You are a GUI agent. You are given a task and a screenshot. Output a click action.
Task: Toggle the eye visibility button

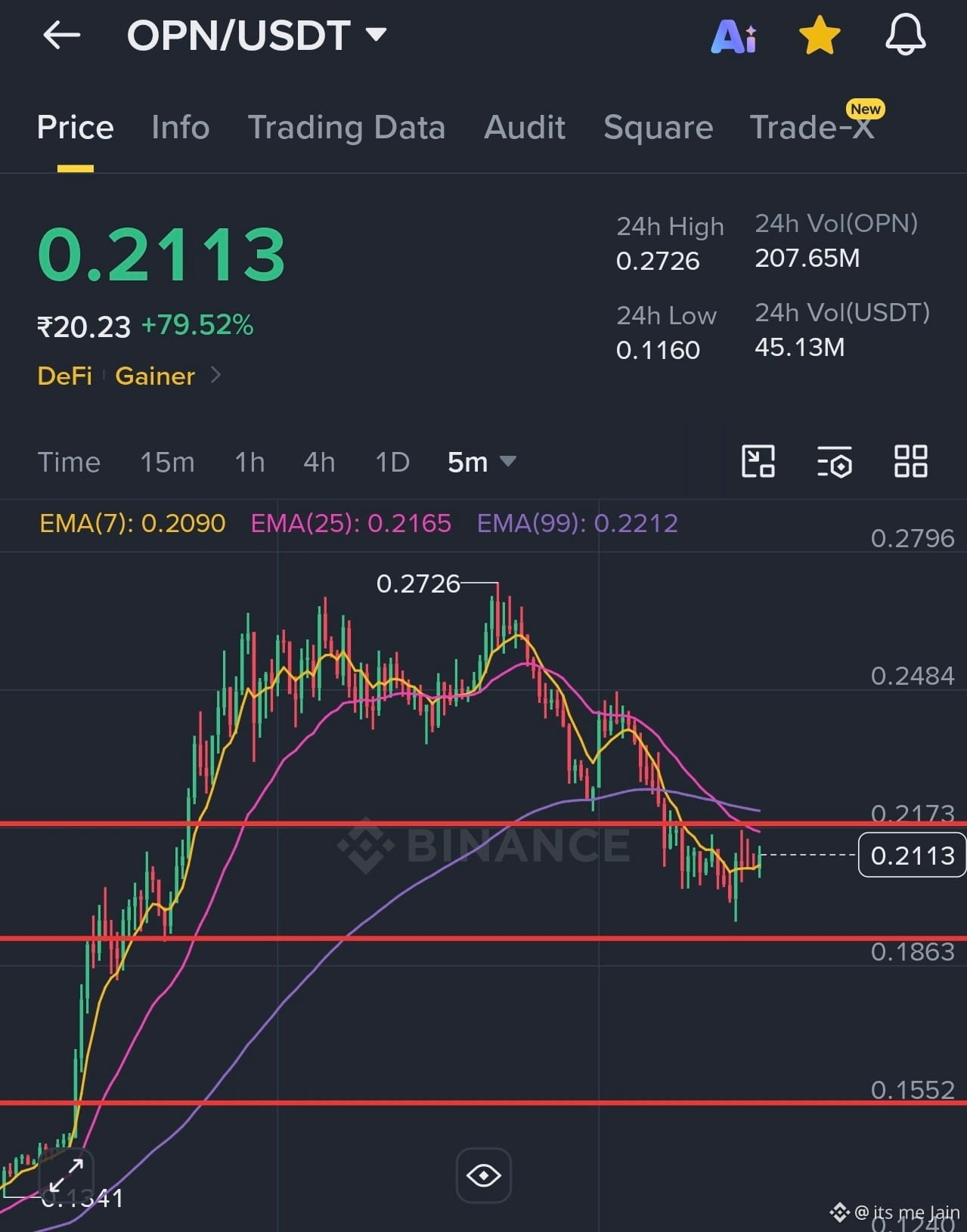point(484,1175)
